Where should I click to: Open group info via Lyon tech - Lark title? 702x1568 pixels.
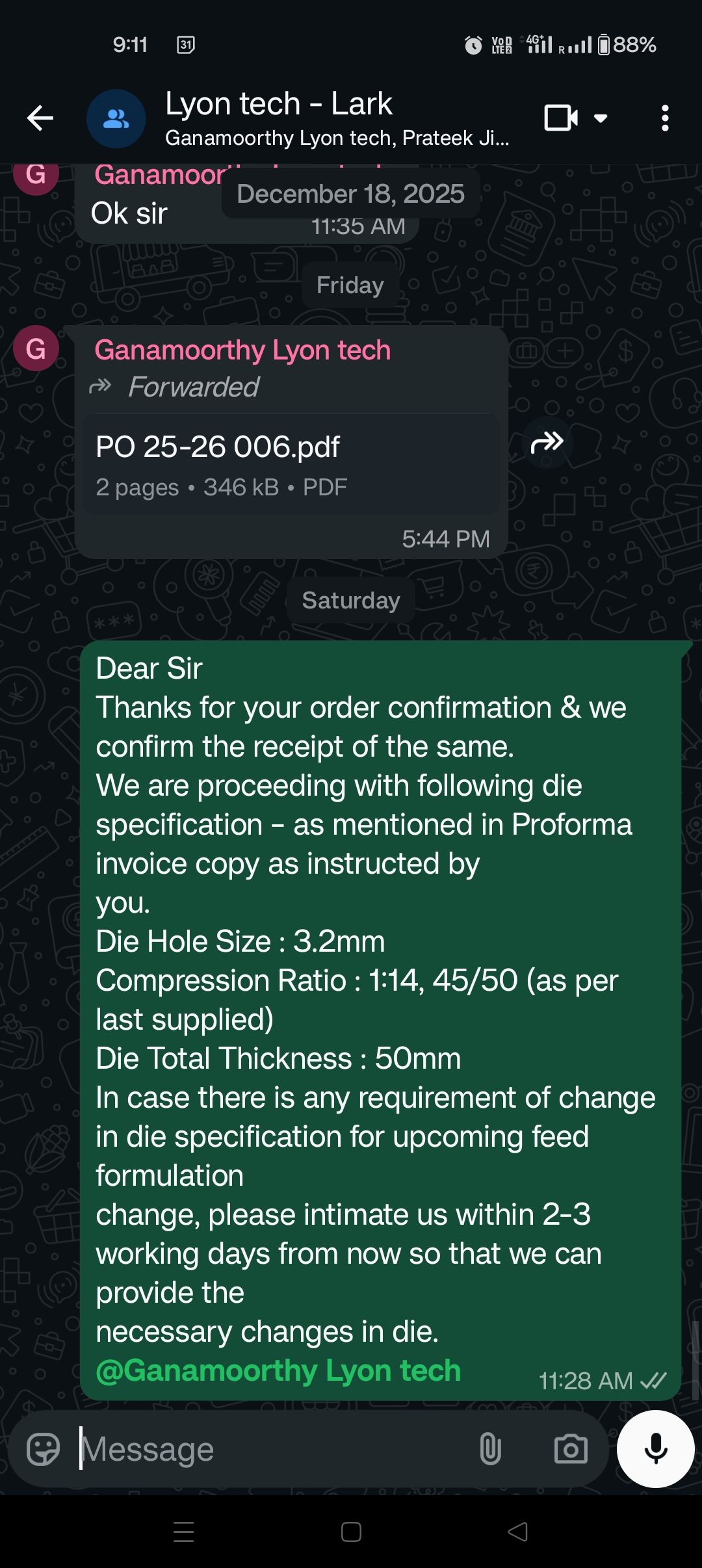(278, 104)
